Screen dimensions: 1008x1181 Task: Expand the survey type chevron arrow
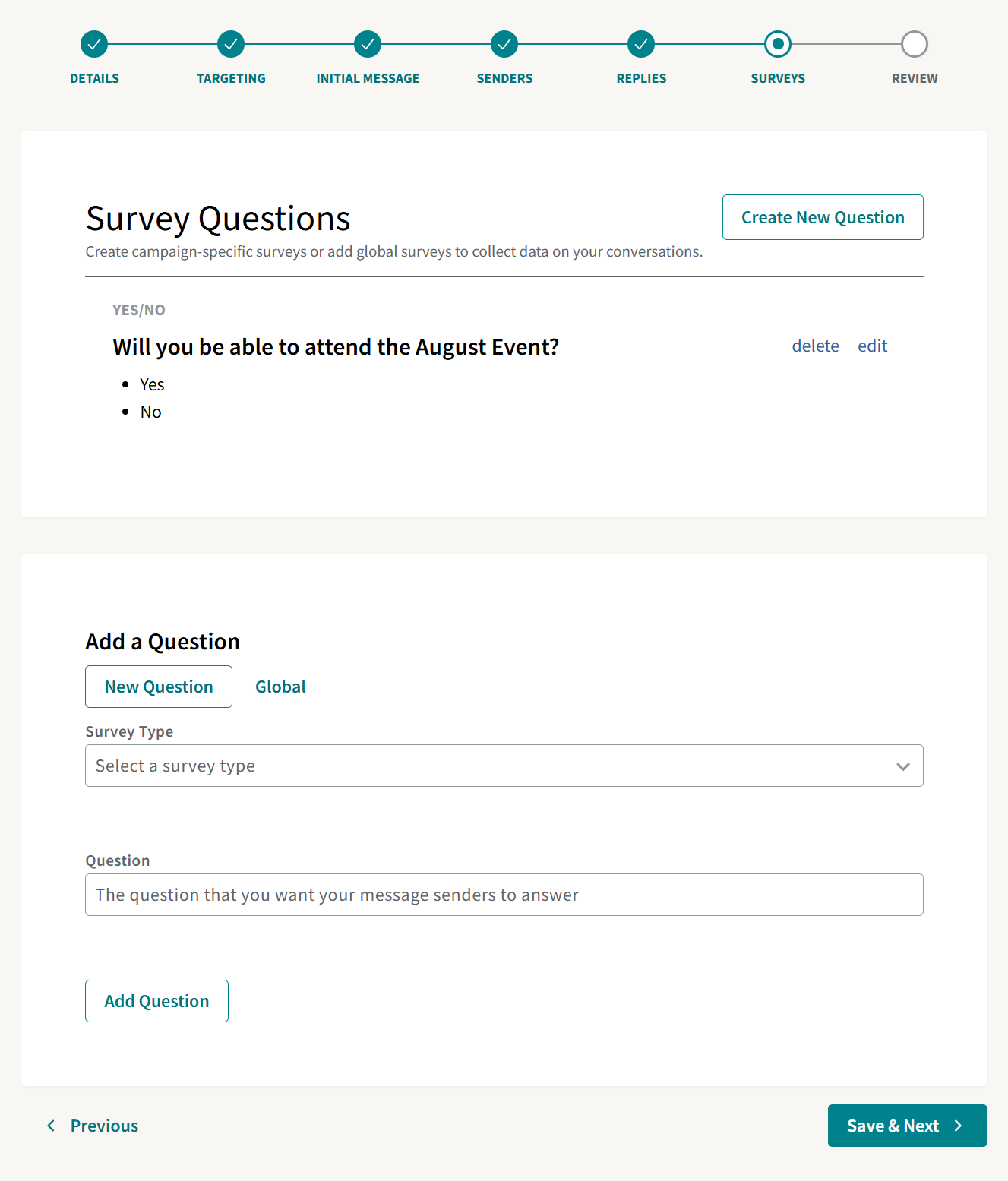tap(903, 766)
